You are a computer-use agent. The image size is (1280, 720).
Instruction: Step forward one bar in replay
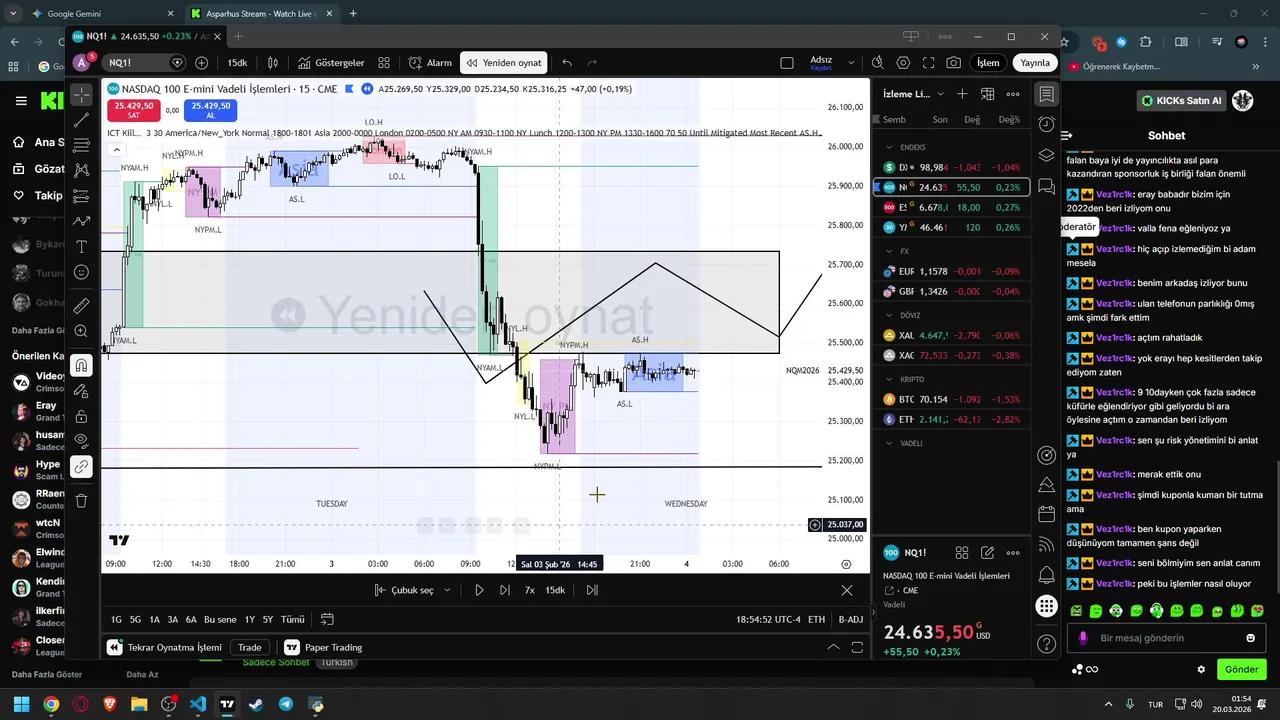pyautogui.click(x=504, y=590)
